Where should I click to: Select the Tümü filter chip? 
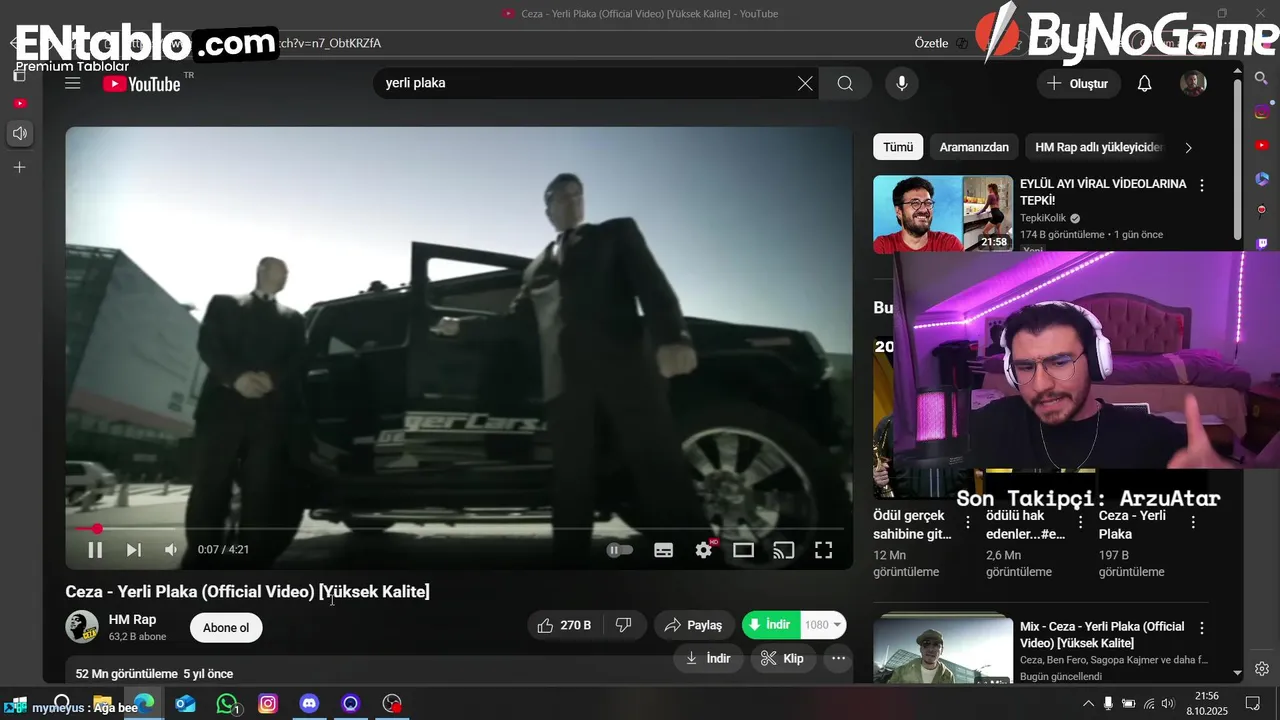[898, 147]
